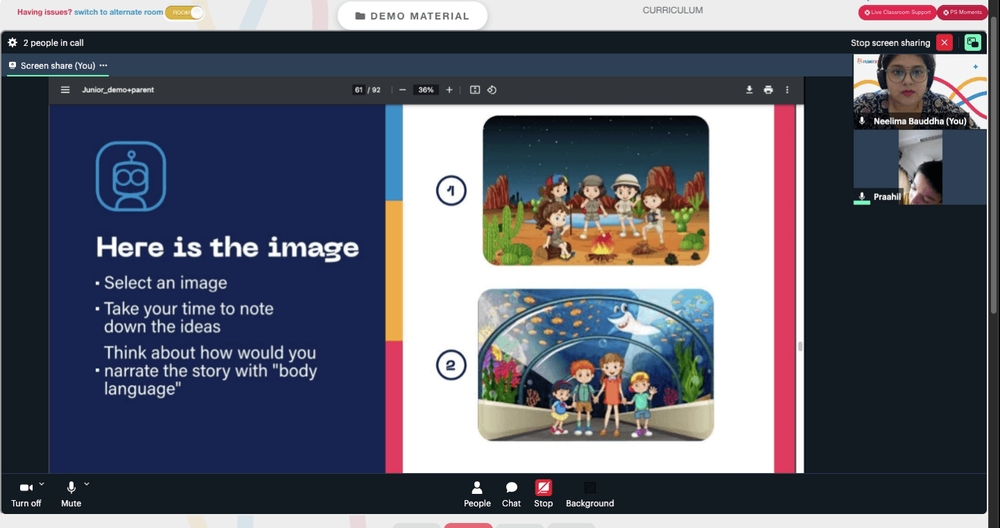
Task: Click '2 people in call' text
Action: click(x=54, y=43)
